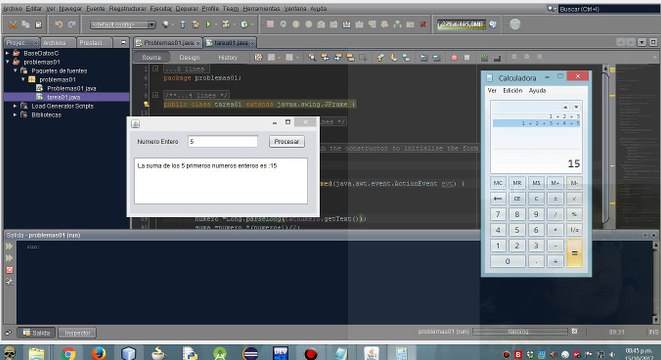Expand the Bibliotecas node
Screen dimensions: 661x360
[15, 115]
